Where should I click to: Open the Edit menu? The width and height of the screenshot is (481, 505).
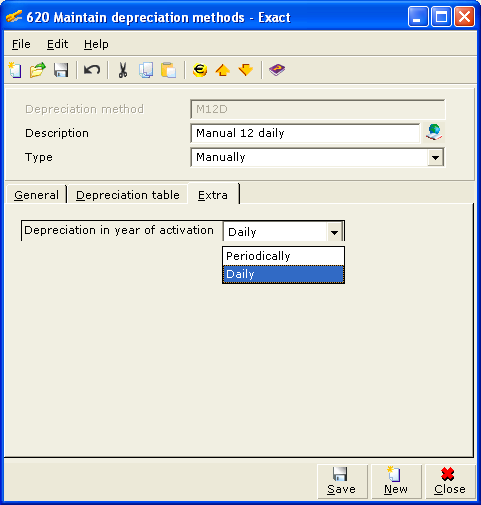tap(57, 44)
